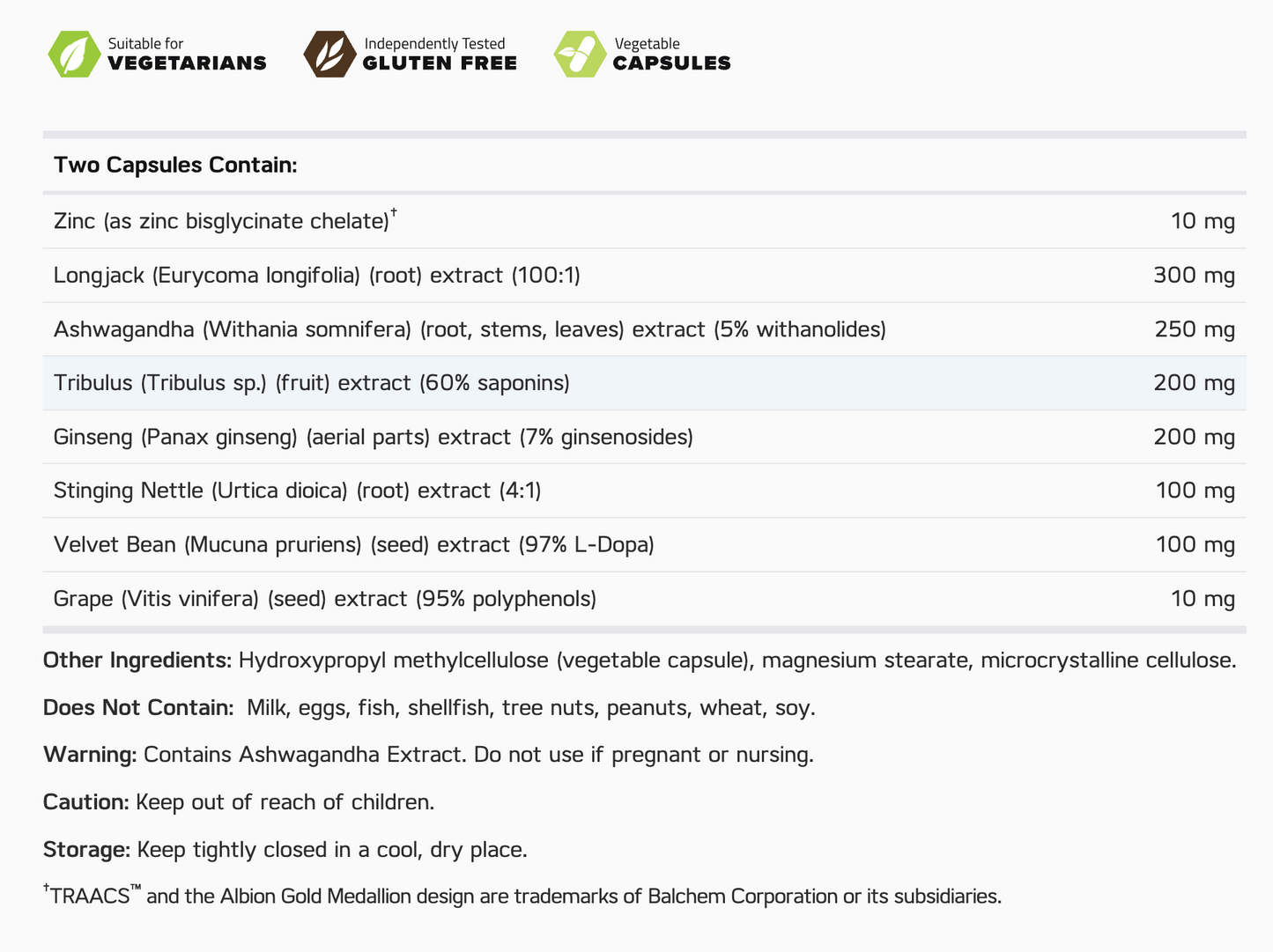Click the brown gluten free wheat icon

pos(329,54)
